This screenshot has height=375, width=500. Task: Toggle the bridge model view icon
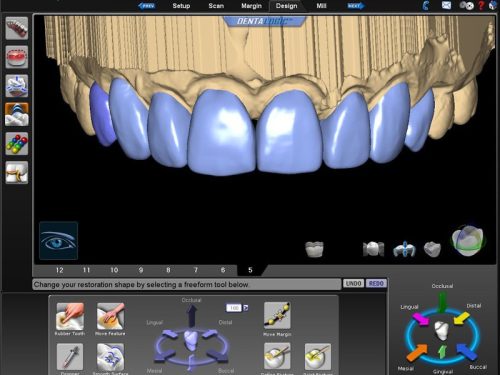point(373,249)
